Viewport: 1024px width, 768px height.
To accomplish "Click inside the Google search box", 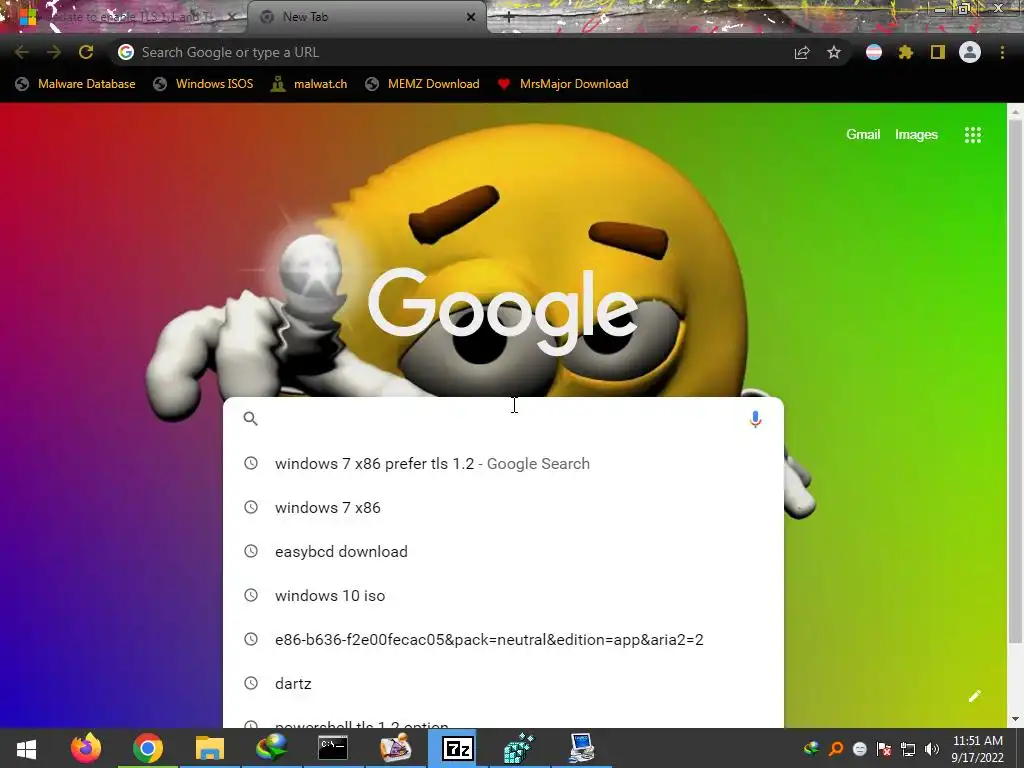I will pyautogui.click(x=503, y=419).
